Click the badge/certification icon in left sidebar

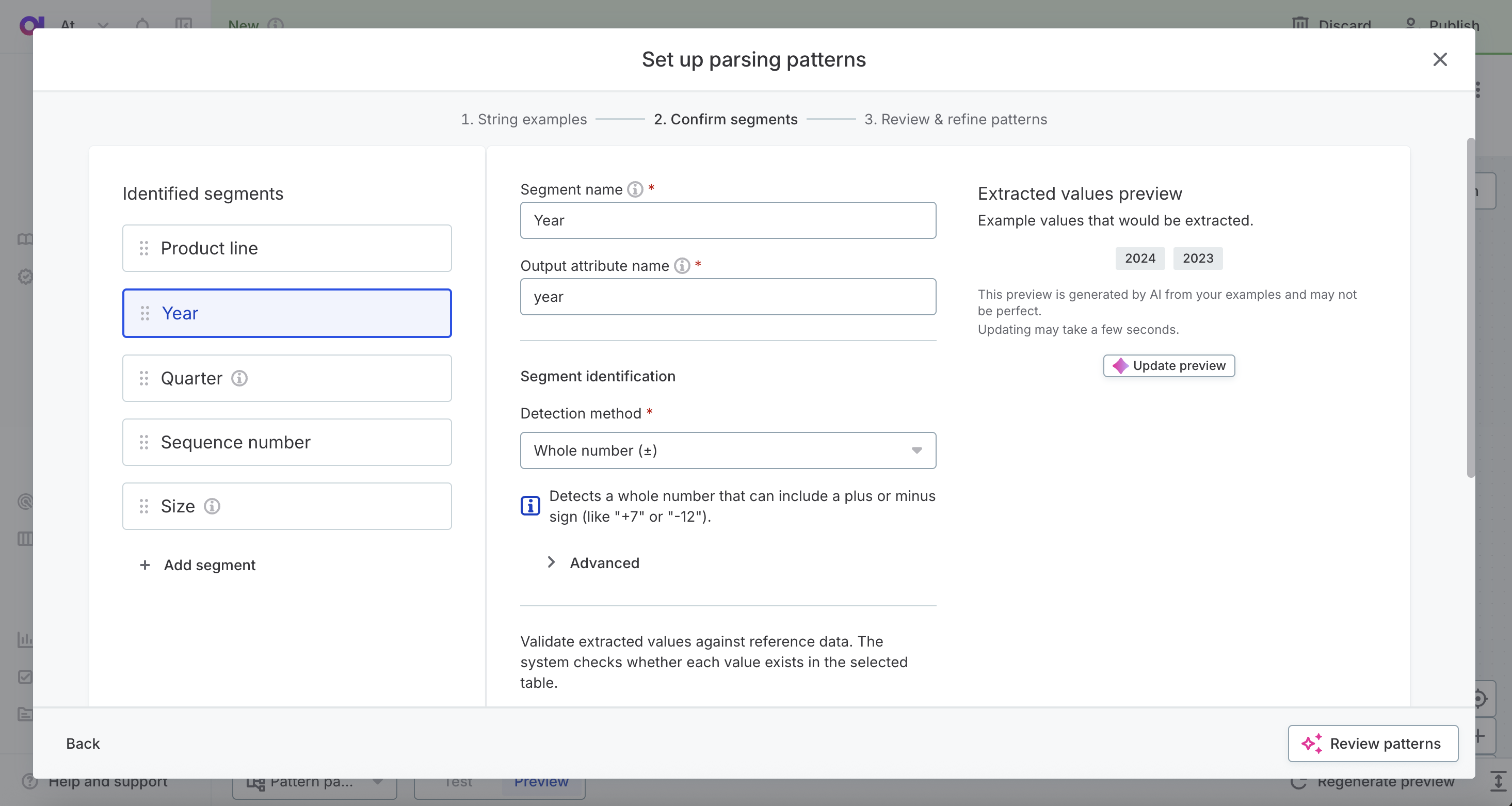(25, 277)
